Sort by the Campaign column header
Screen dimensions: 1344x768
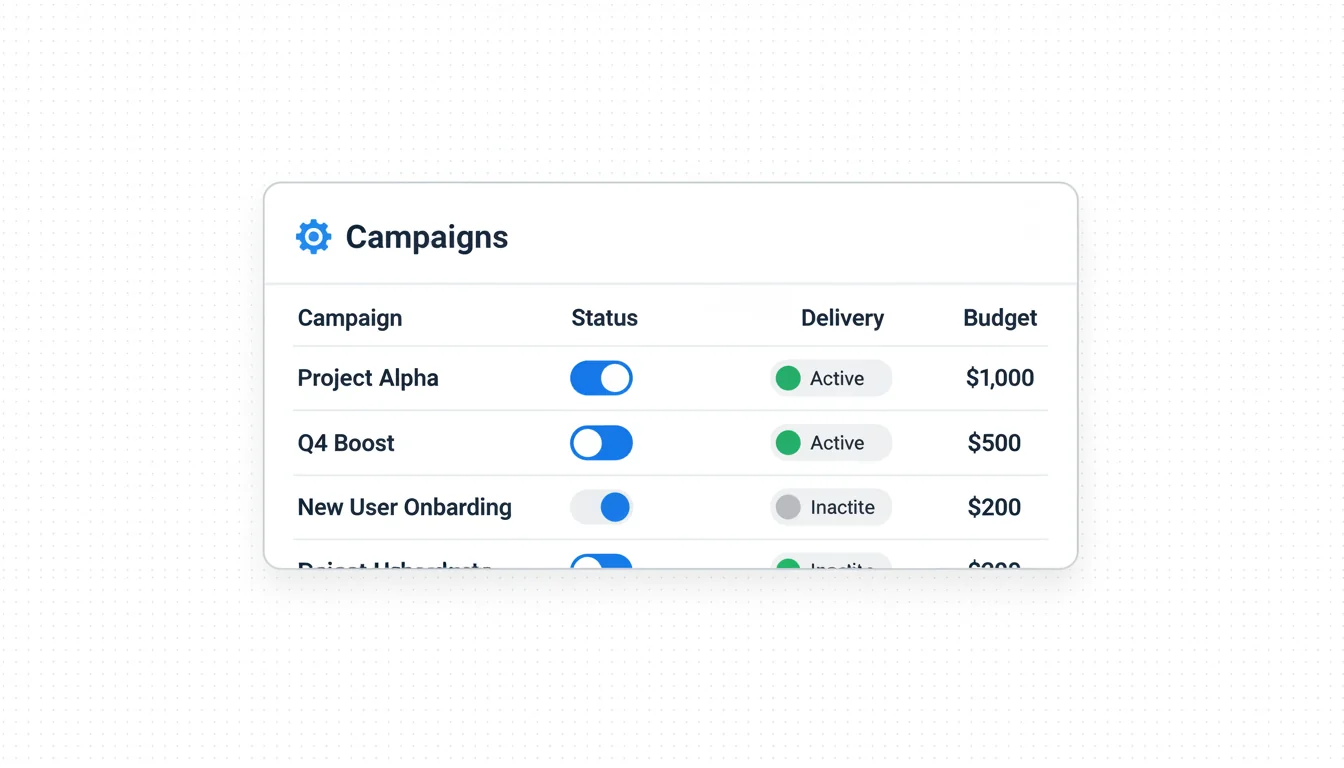coord(350,318)
